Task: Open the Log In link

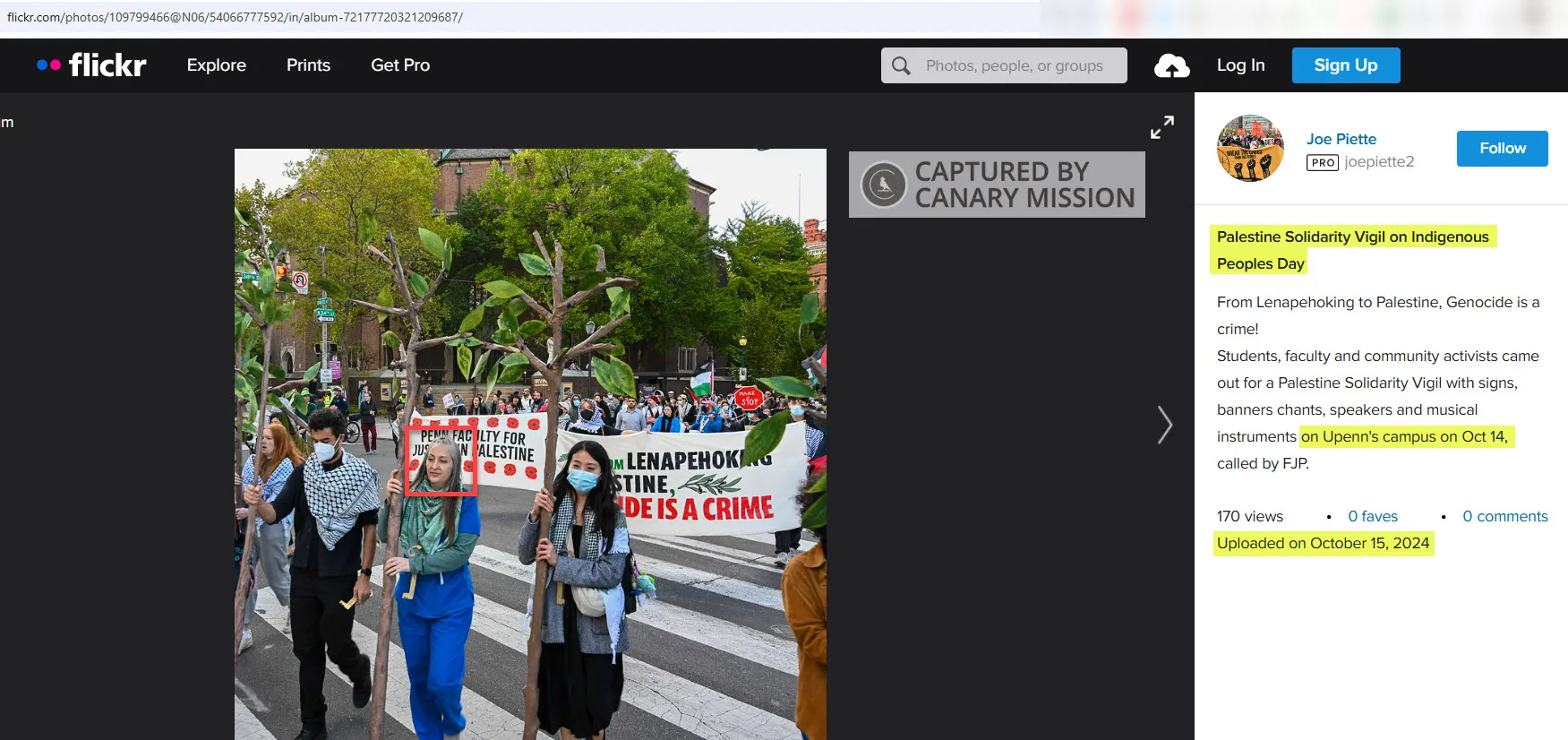Action: tap(1240, 65)
